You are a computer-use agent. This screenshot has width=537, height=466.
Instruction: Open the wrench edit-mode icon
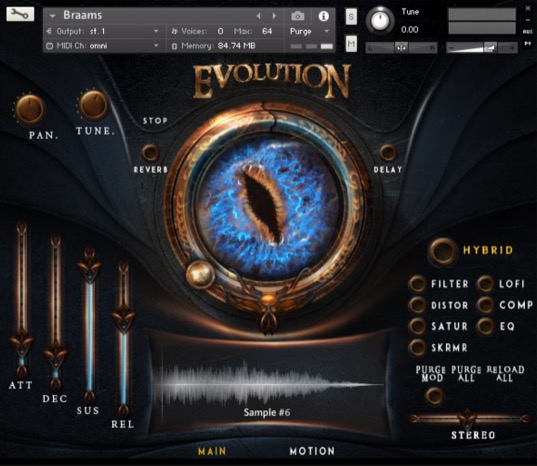tap(20, 14)
